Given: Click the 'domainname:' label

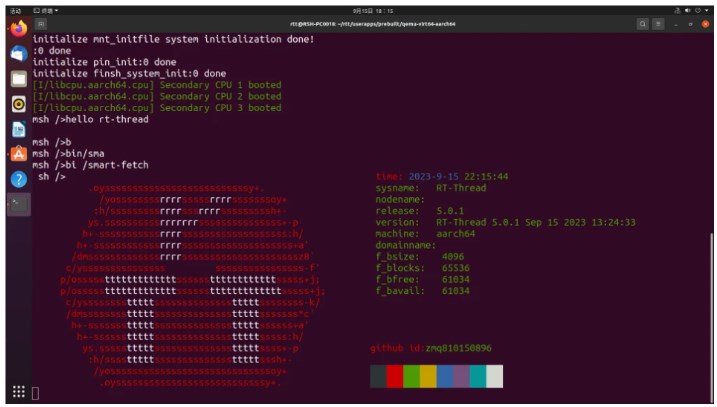Looking at the screenshot, I should (406, 245).
